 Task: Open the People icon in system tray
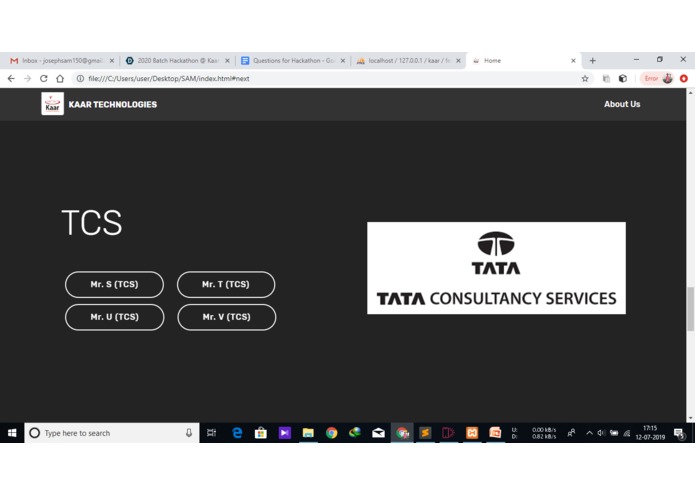(571, 433)
